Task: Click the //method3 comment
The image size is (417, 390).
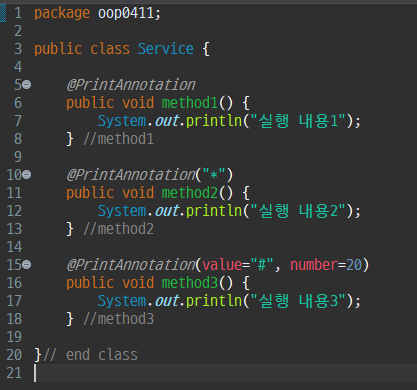Action: [119, 319]
